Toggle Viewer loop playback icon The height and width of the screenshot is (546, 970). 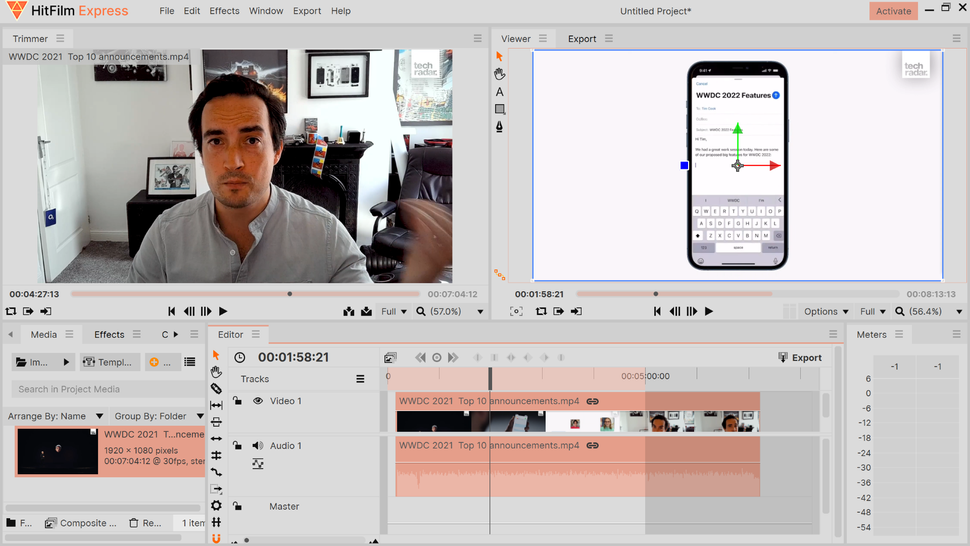click(541, 312)
